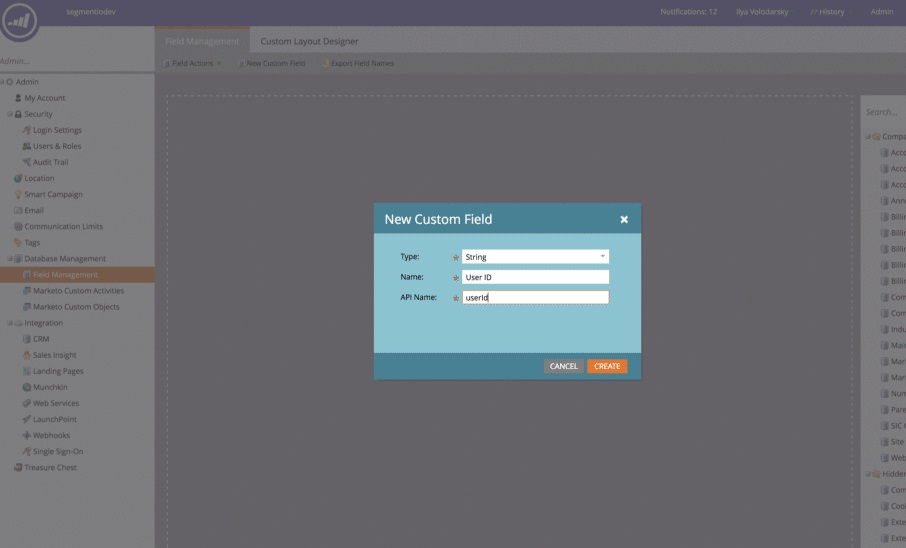
Task: Switch to Custom Layout Designer tab
Action: tap(309, 41)
